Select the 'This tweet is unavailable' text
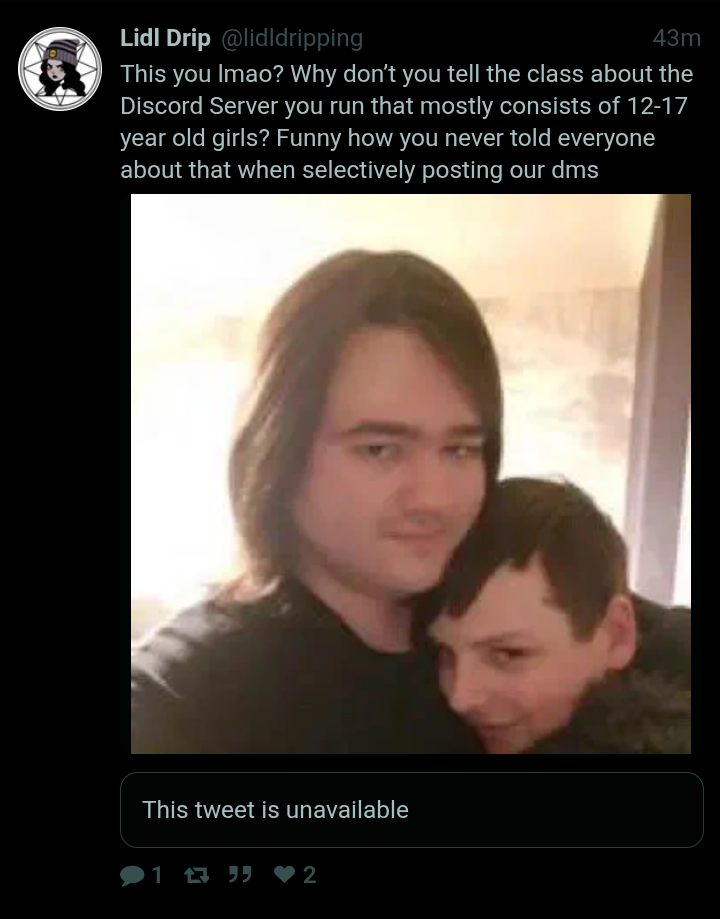This screenshot has height=919, width=720. pos(275,810)
